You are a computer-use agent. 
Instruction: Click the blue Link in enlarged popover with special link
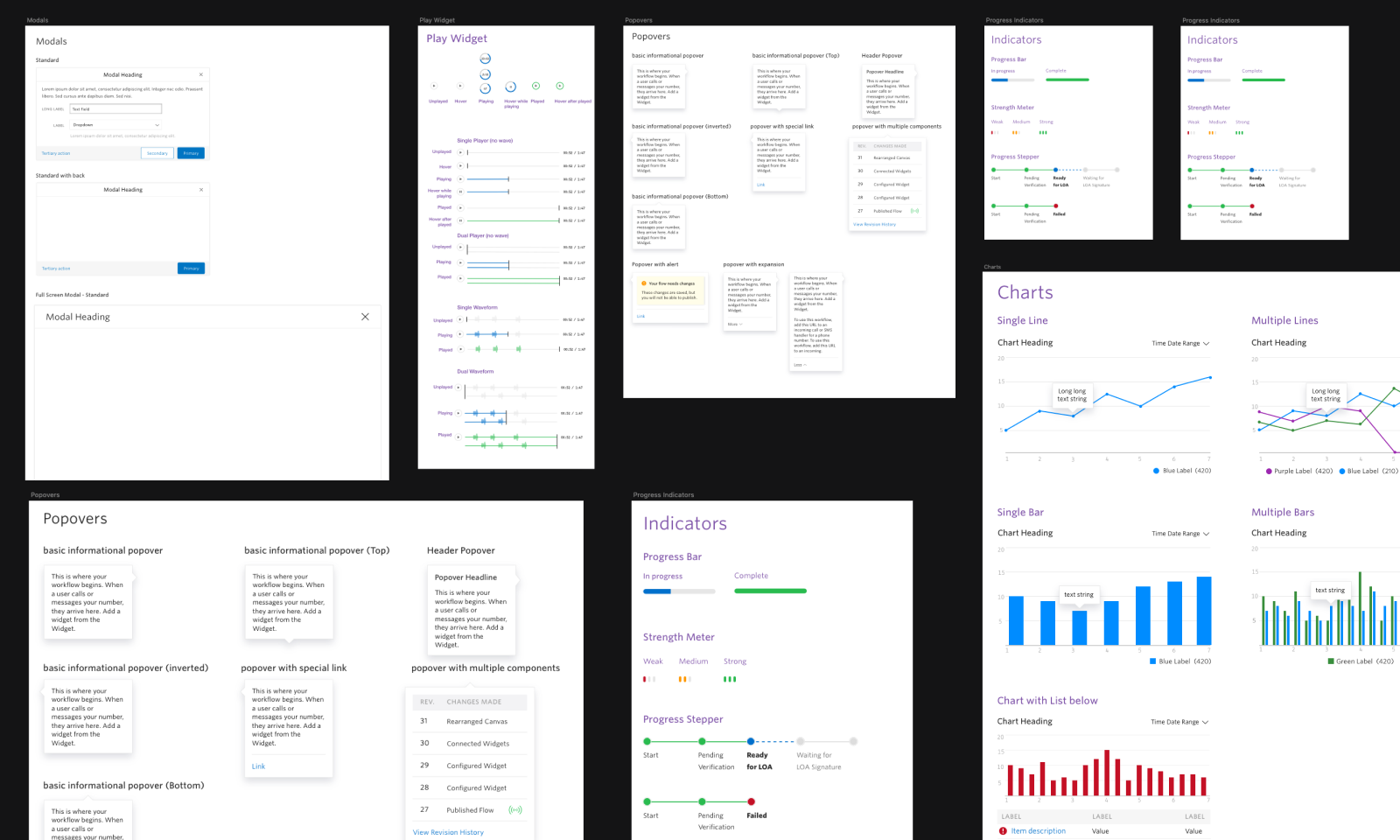click(x=258, y=766)
